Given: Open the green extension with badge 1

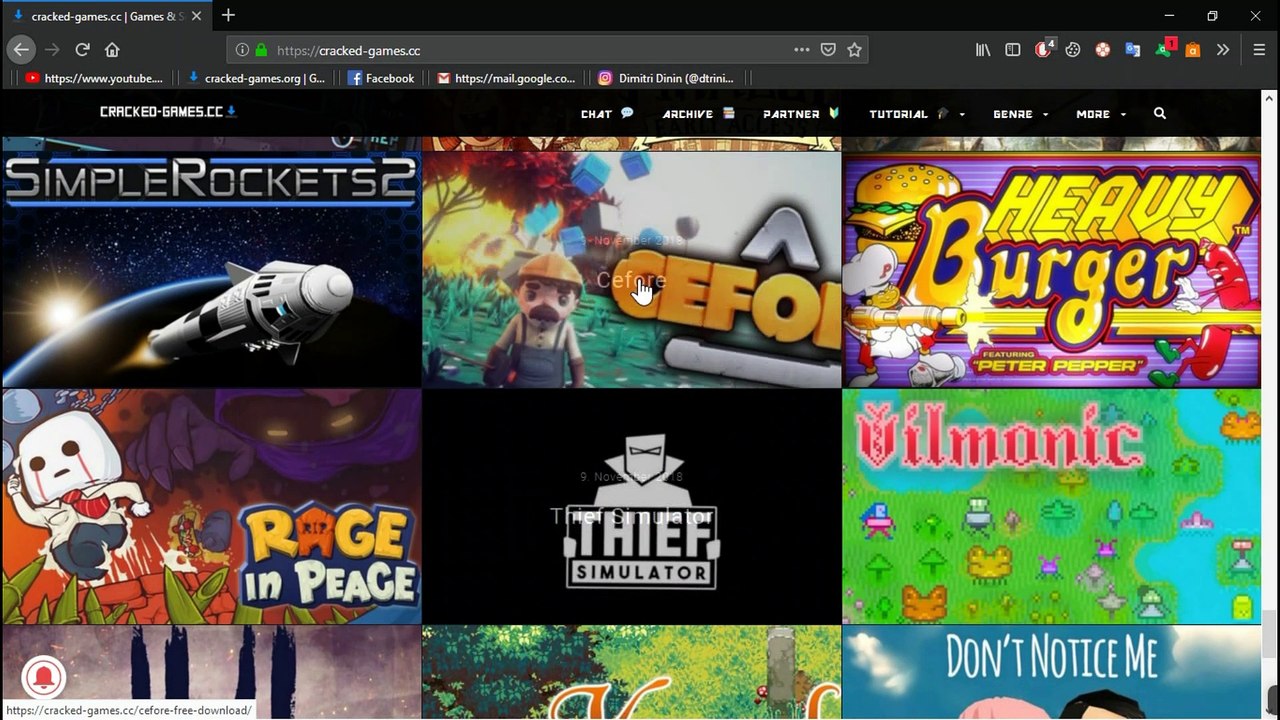Looking at the screenshot, I should tap(1165, 48).
